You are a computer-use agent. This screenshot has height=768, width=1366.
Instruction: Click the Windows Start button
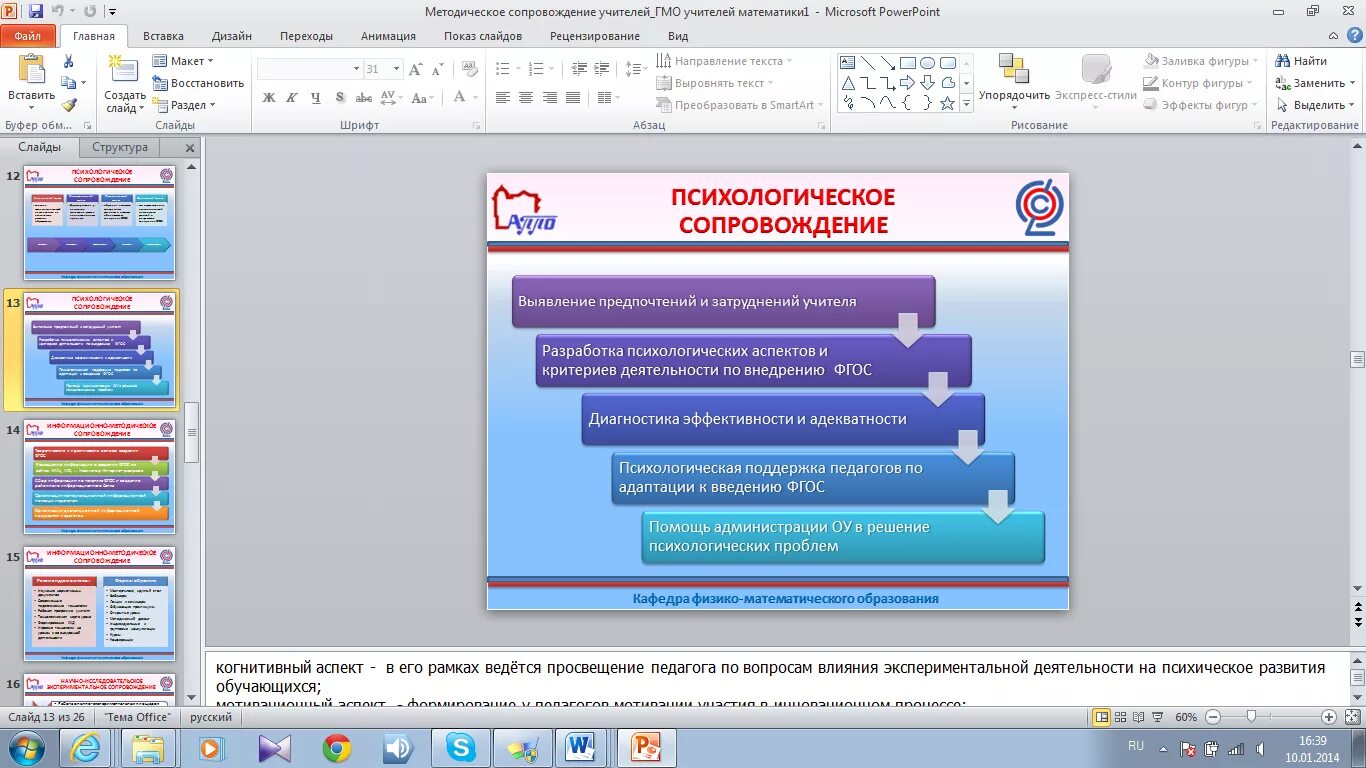[x=26, y=748]
